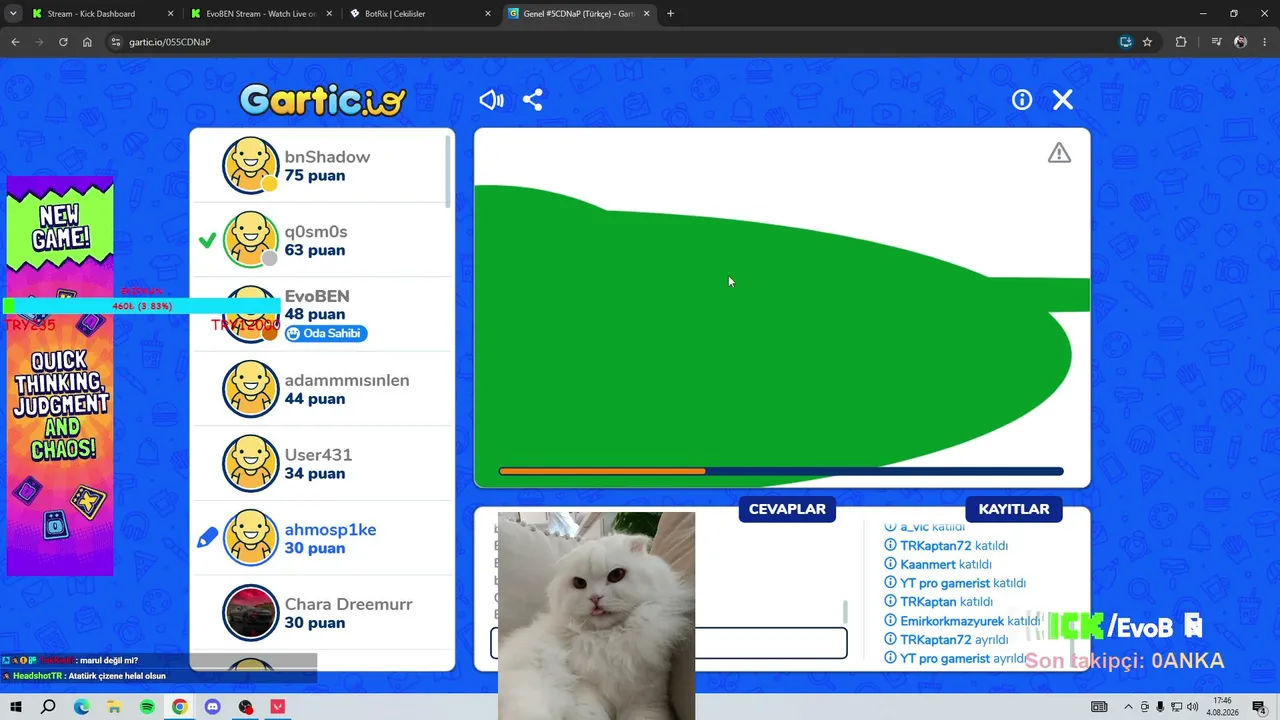The image size is (1280, 720).
Task: Click q0sm0s's player avatar
Action: coord(250,240)
